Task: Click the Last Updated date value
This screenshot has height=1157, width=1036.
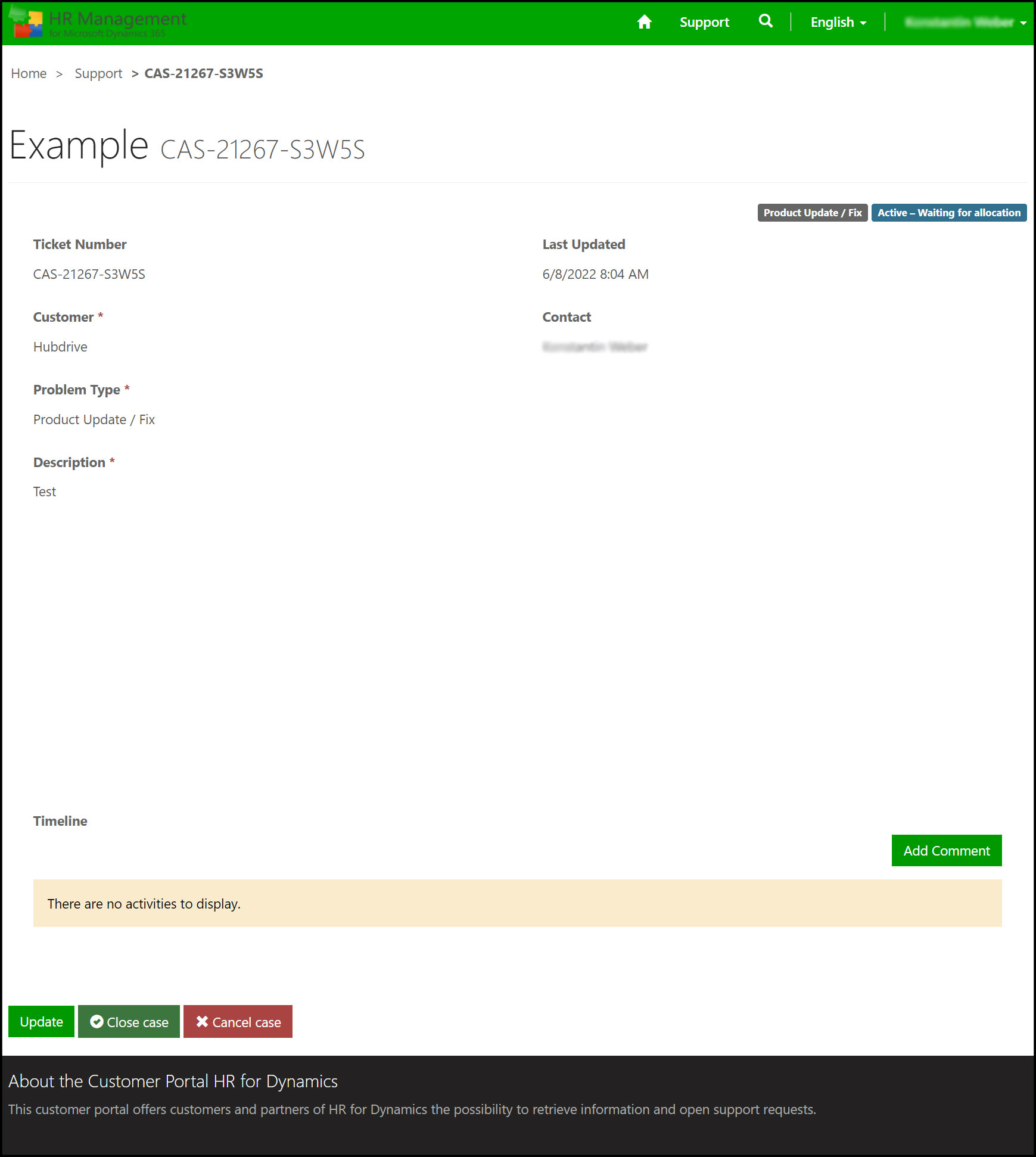Action: (595, 274)
